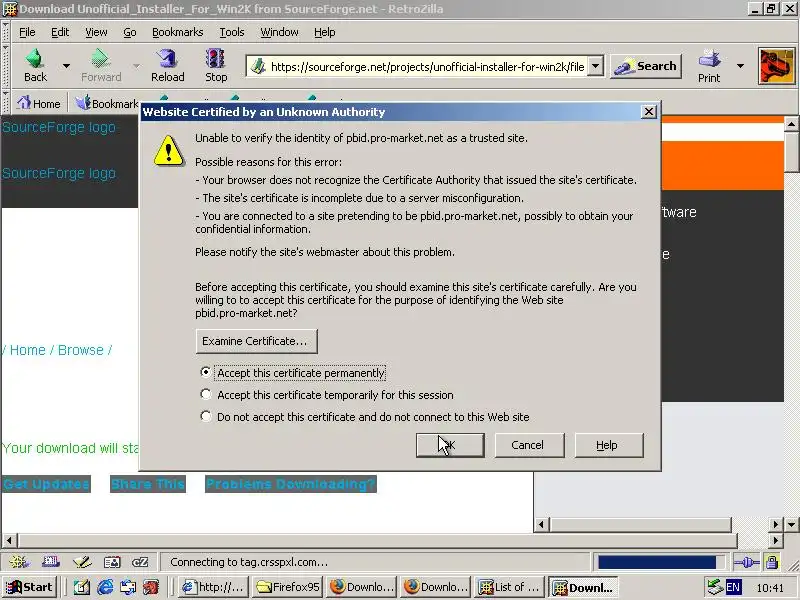Viewport: 800px width, 600px height.
Task: Click Help in certificate dialog
Action: [609, 445]
